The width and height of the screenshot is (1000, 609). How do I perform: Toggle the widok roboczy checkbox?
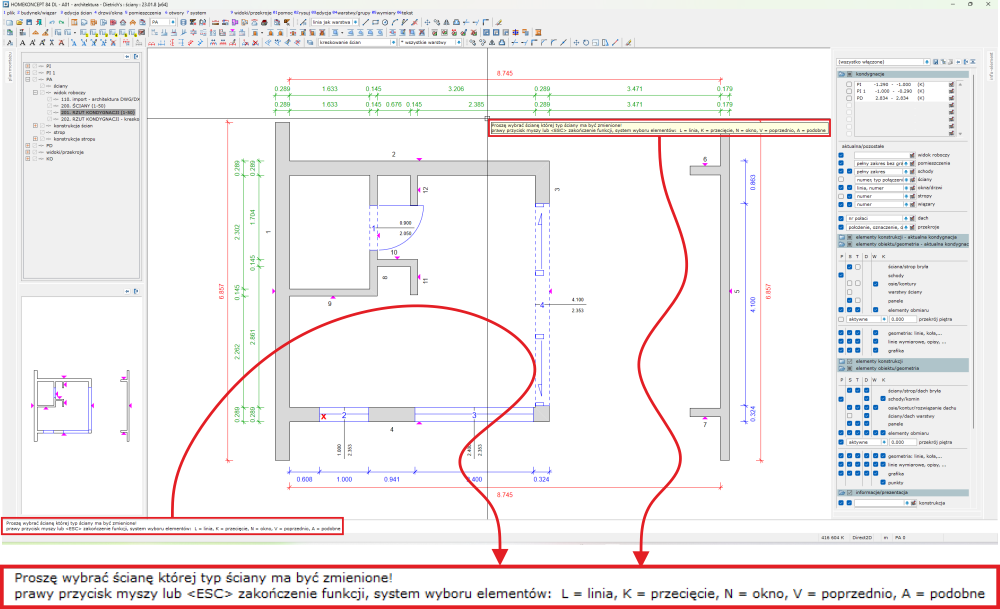tap(841, 155)
